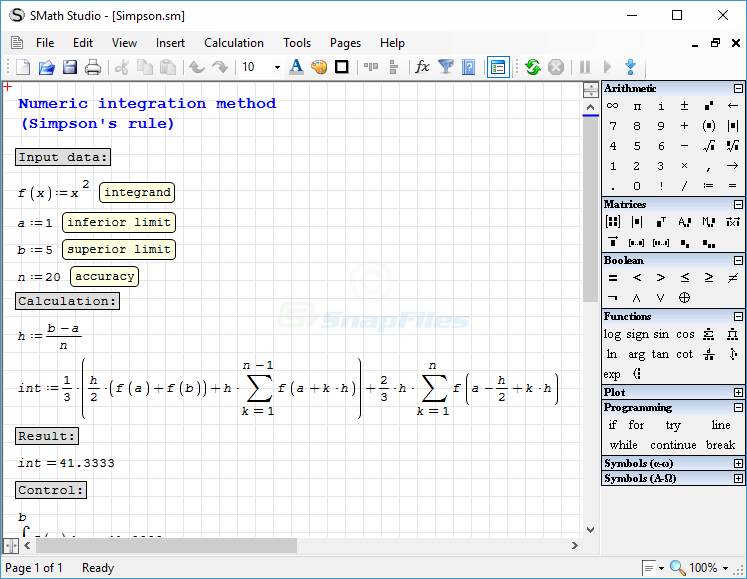The height and width of the screenshot is (579, 747).
Task: Open the Calculation menu
Action: point(234,43)
